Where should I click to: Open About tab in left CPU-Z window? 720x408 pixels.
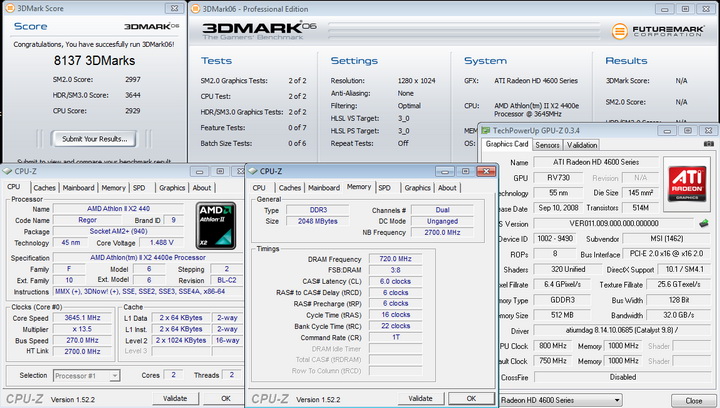pos(202,188)
